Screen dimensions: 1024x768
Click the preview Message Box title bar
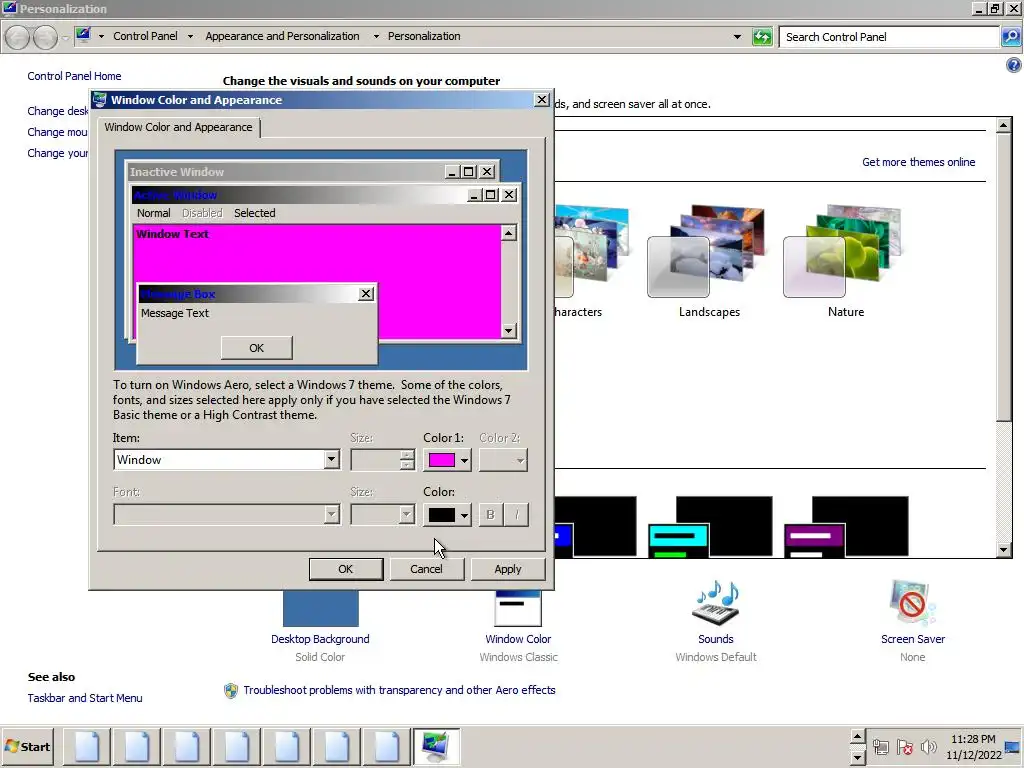(248, 294)
